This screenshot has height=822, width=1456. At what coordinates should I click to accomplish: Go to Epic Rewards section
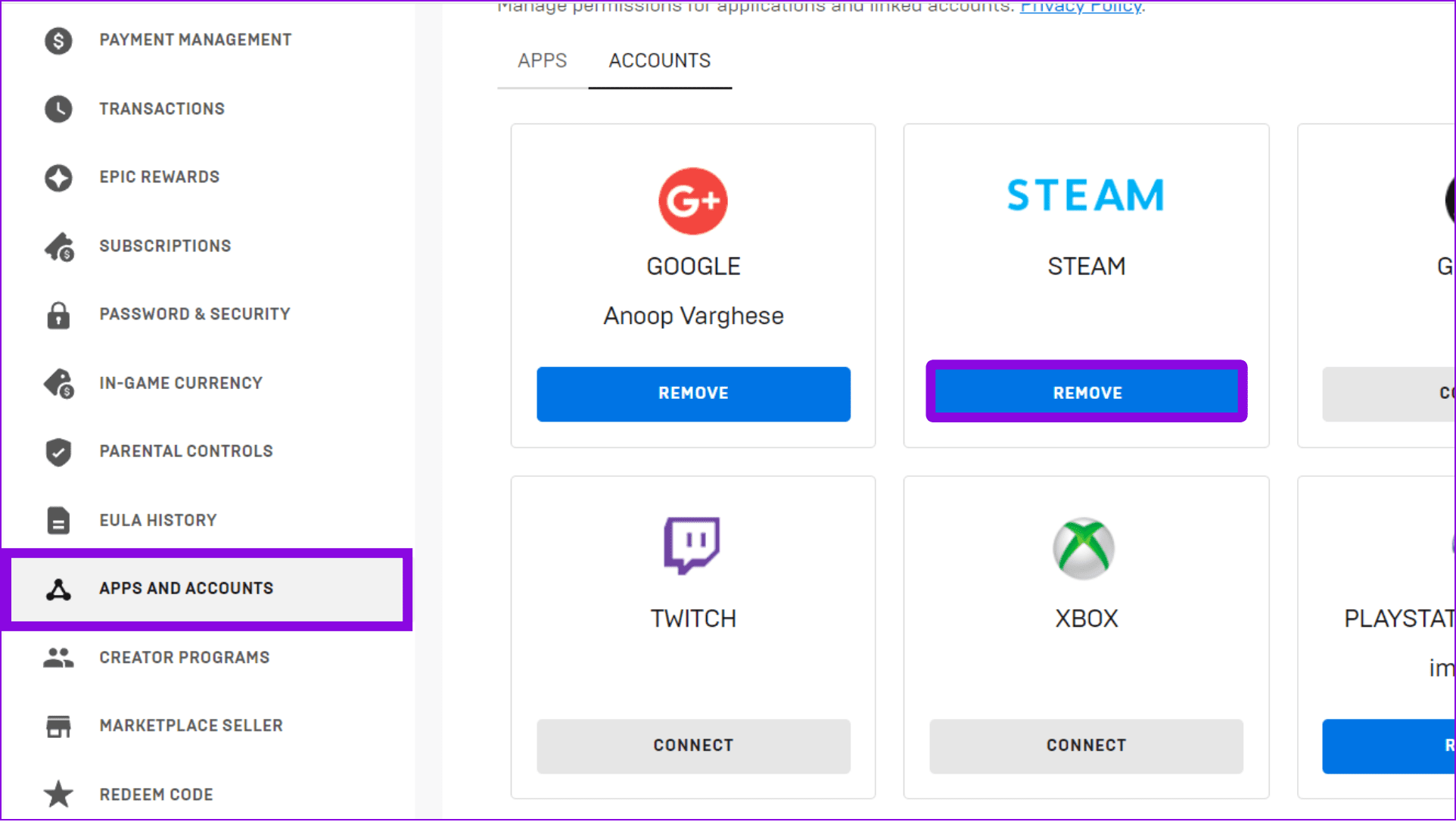point(160,177)
